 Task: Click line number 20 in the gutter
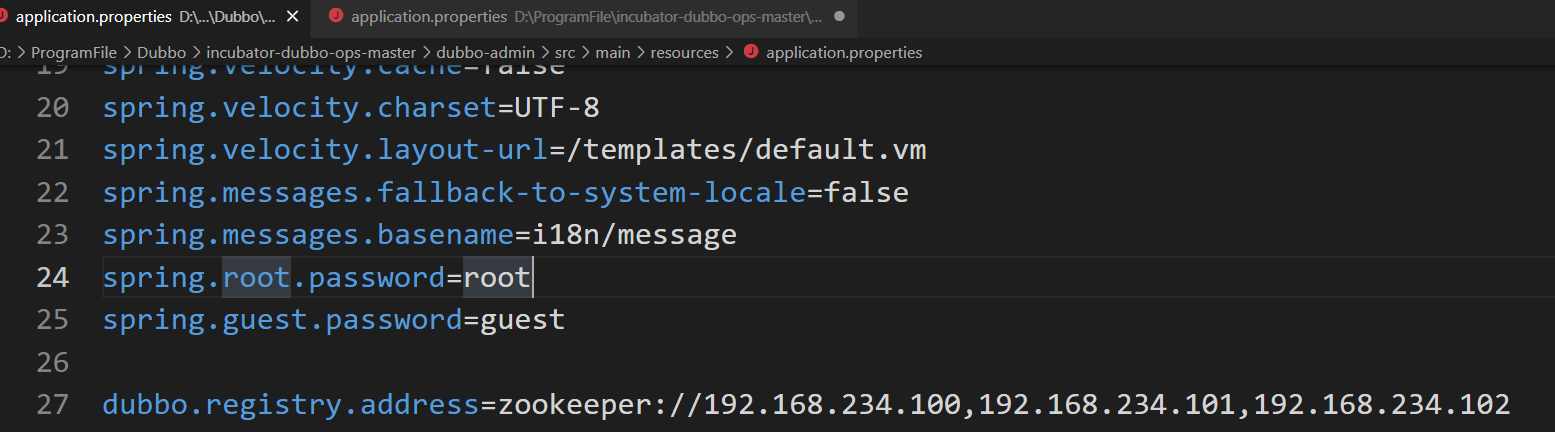pos(52,107)
